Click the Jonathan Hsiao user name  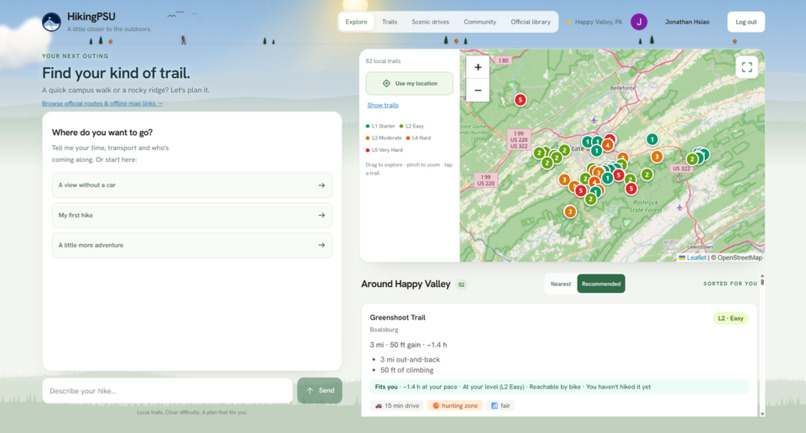(x=687, y=22)
